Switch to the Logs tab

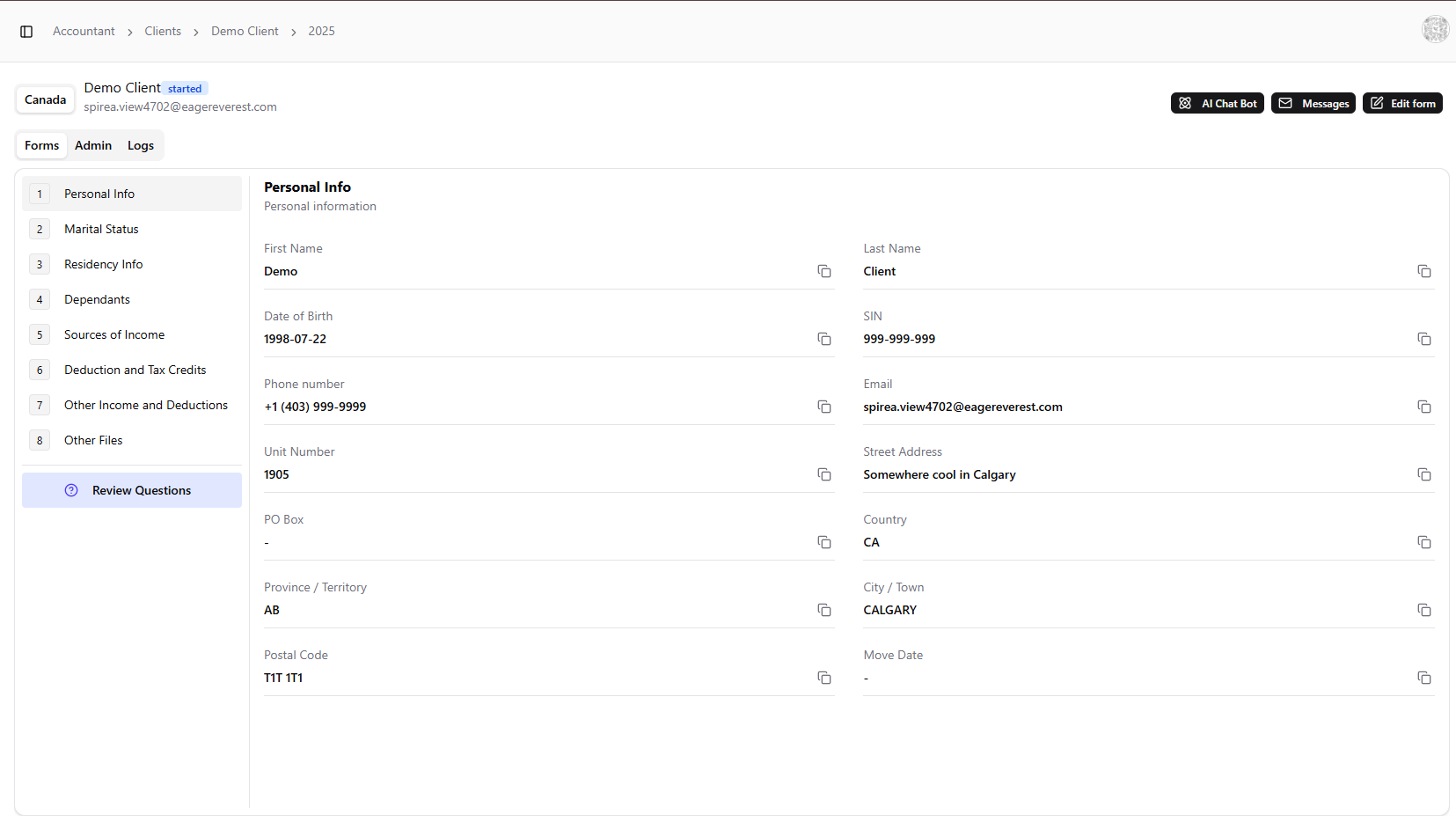click(141, 145)
